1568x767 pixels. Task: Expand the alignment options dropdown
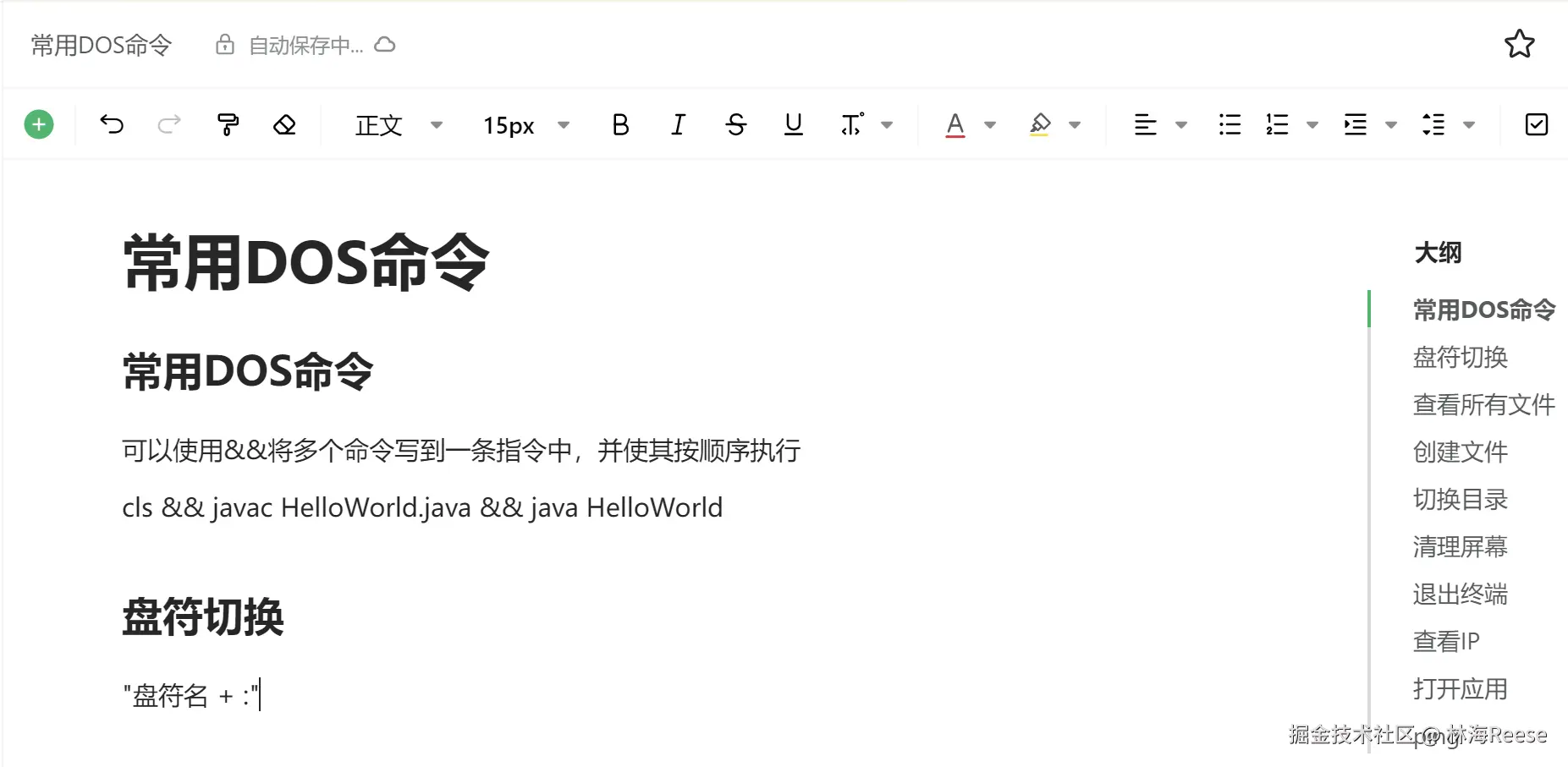pos(1181,125)
